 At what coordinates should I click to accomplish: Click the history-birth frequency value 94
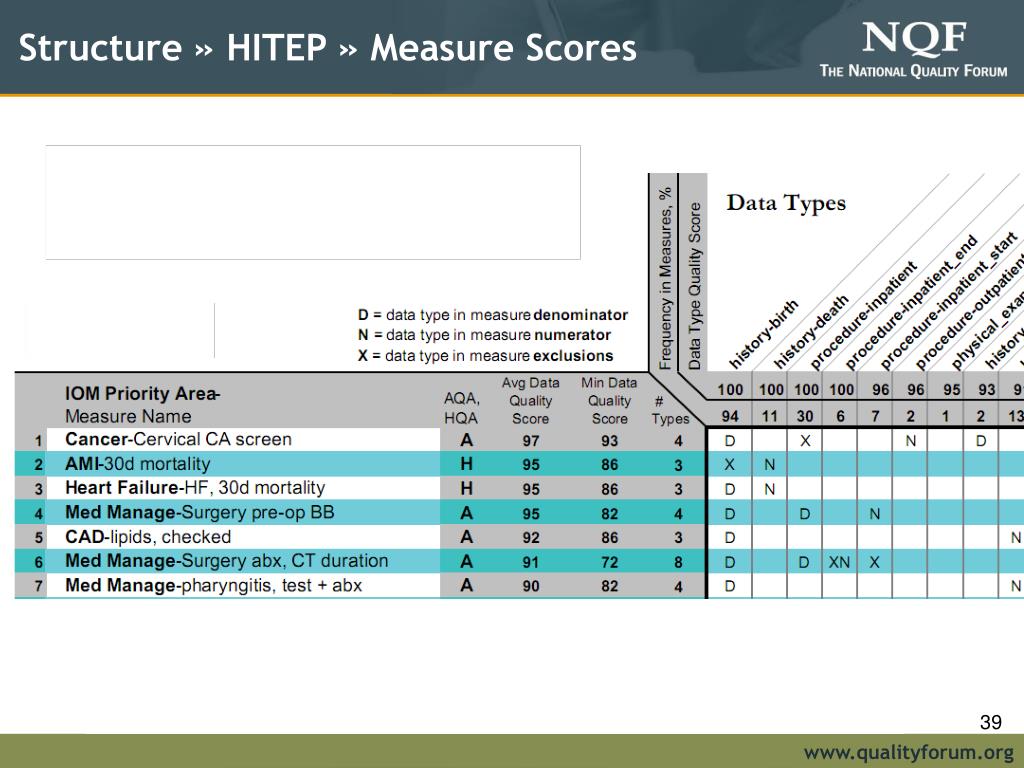730,416
